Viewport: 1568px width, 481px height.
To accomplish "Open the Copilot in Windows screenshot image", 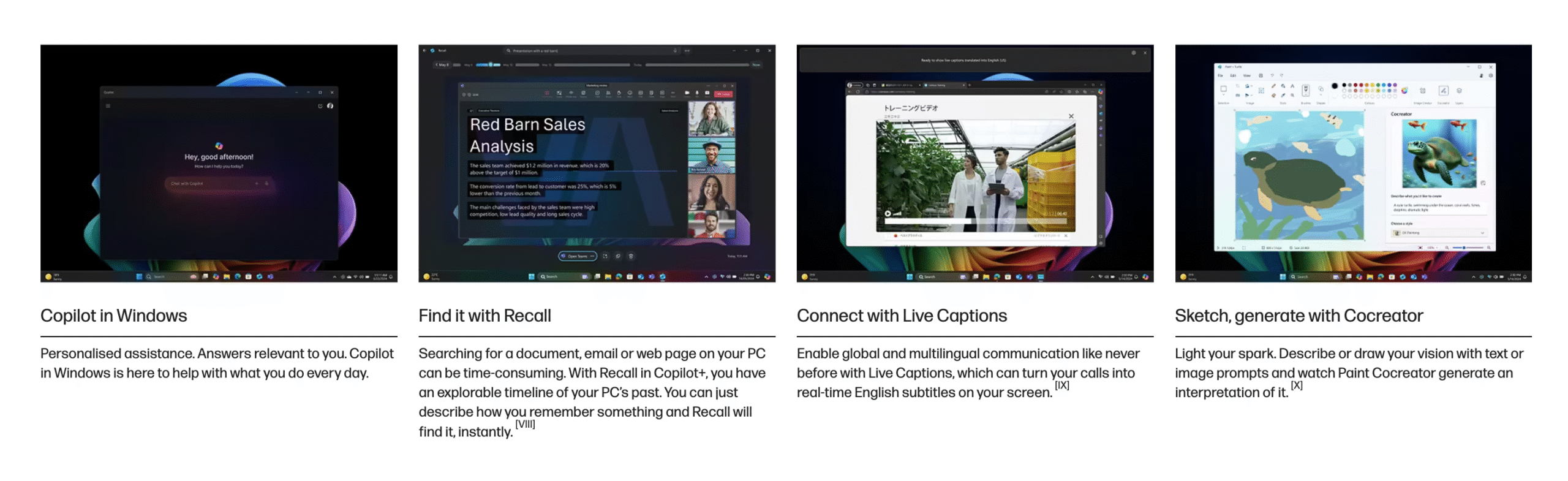I will (x=217, y=162).
